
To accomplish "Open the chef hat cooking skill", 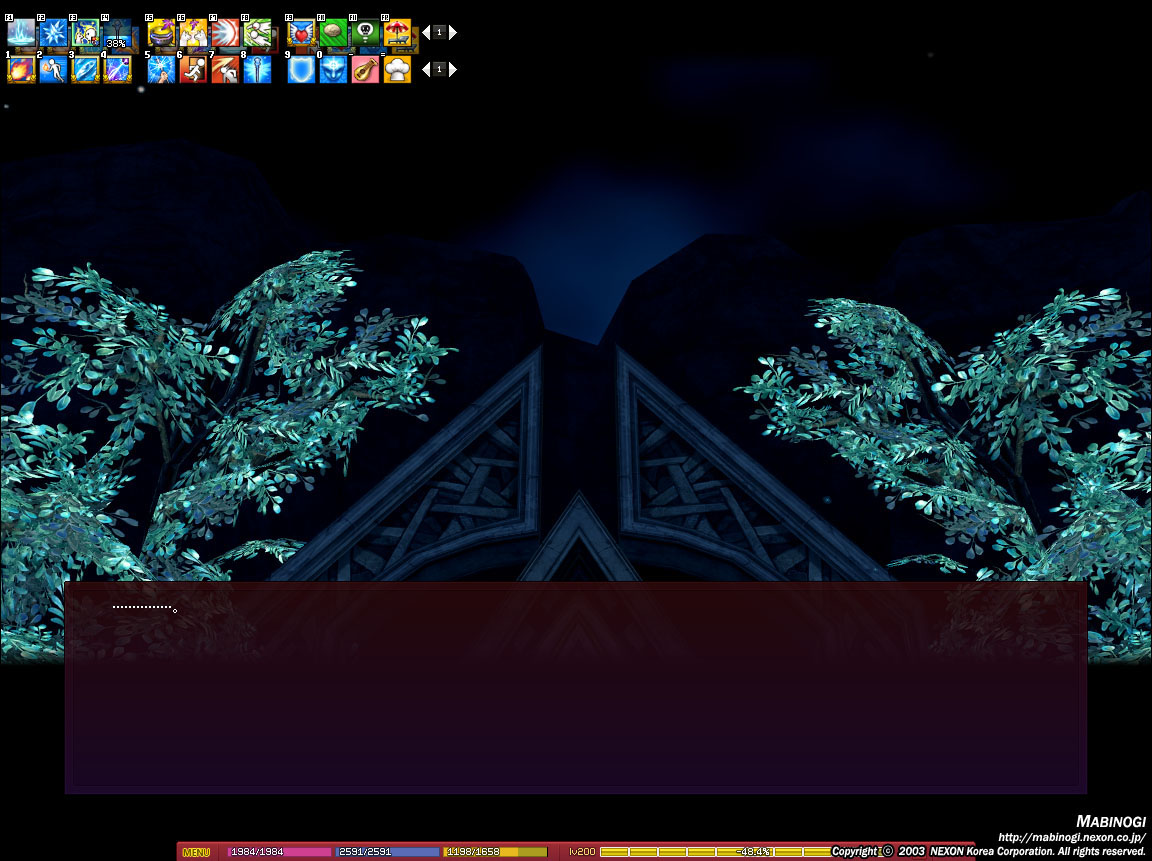I will click(x=397, y=70).
